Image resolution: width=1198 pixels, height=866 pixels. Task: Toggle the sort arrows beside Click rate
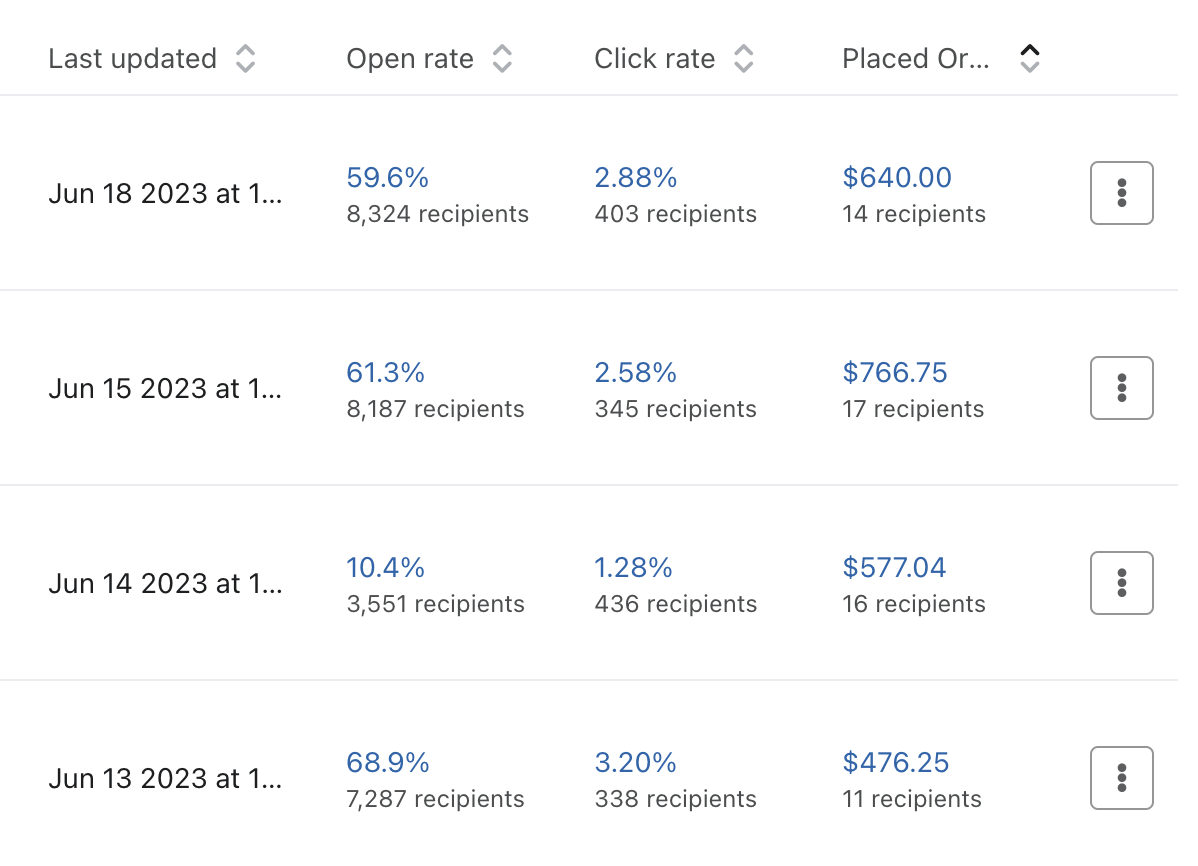[743, 59]
